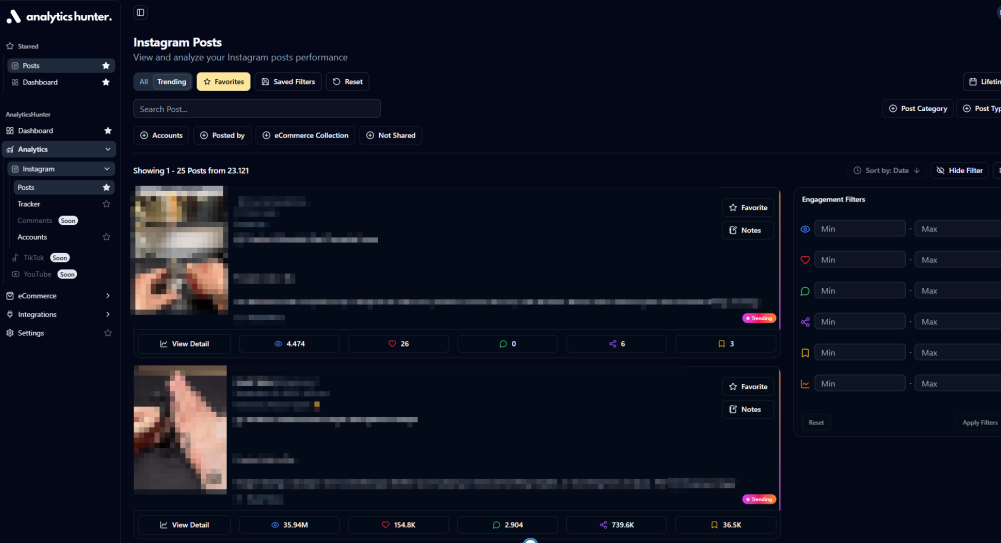This screenshot has width=1001, height=543.
Task: Click Reset in Engagement Filters panel
Action: point(816,422)
